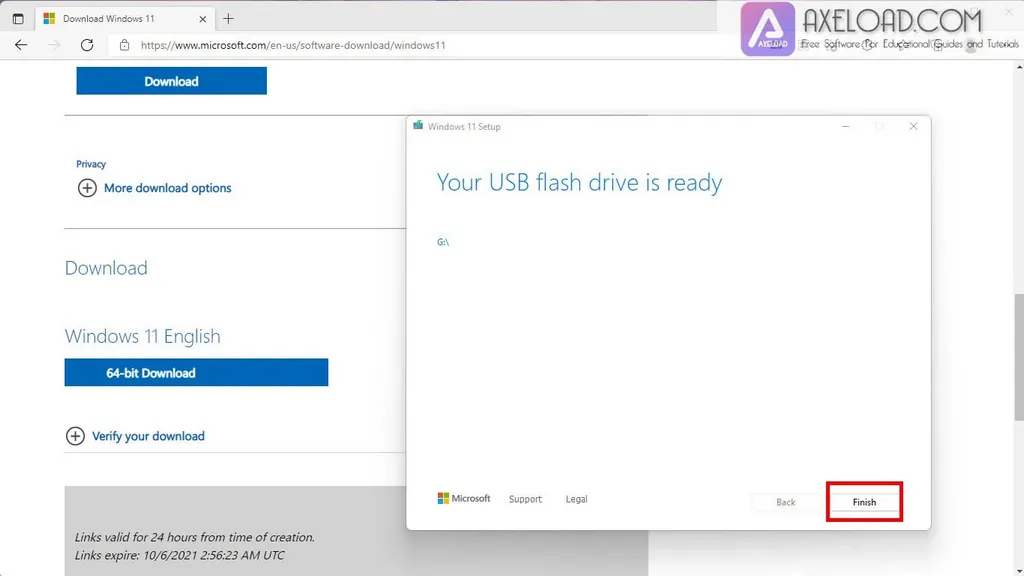Expand More download options
Image resolution: width=1024 pixels, height=576 pixels.
click(154, 188)
